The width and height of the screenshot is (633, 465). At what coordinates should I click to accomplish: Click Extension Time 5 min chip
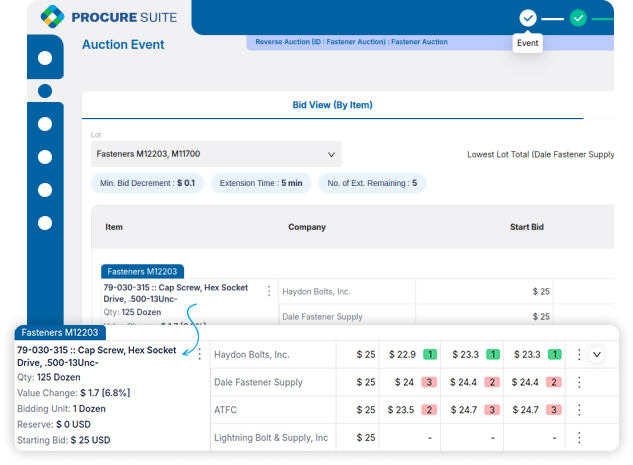pos(261,183)
